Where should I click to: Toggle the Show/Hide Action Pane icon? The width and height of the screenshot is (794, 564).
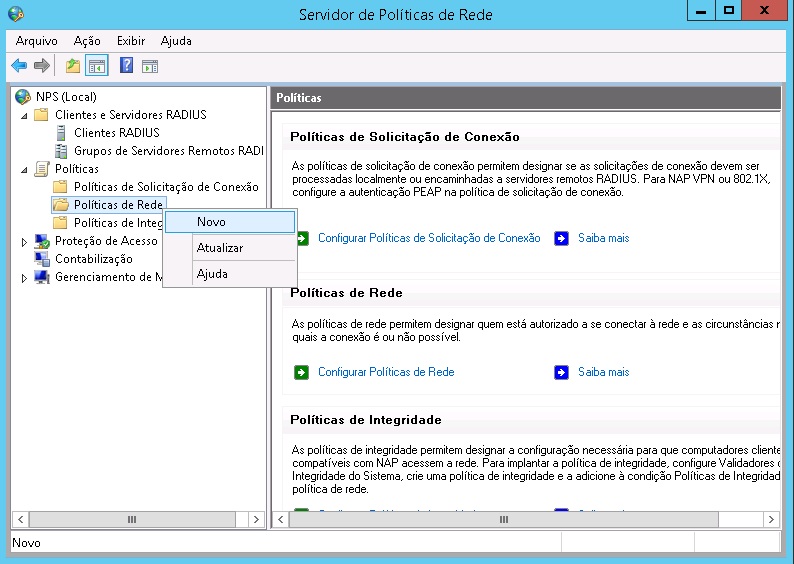[x=150, y=66]
